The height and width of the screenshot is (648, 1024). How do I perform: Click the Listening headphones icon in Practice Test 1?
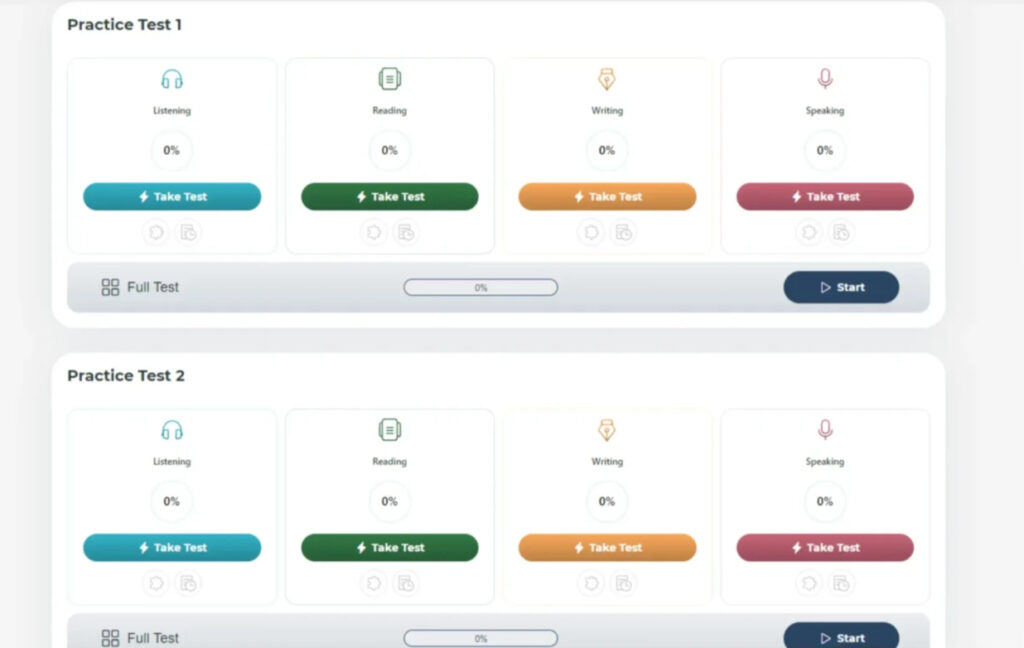pyautogui.click(x=172, y=80)
